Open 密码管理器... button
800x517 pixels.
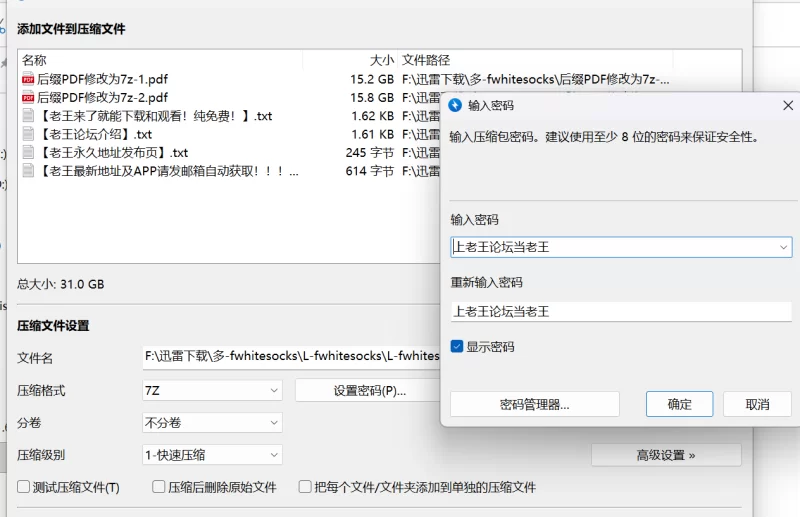click(535, 404)
